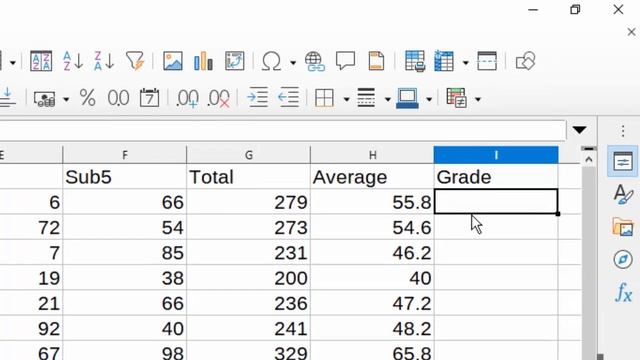
Task: Select column I header
Action: click(x=496, y=155)
